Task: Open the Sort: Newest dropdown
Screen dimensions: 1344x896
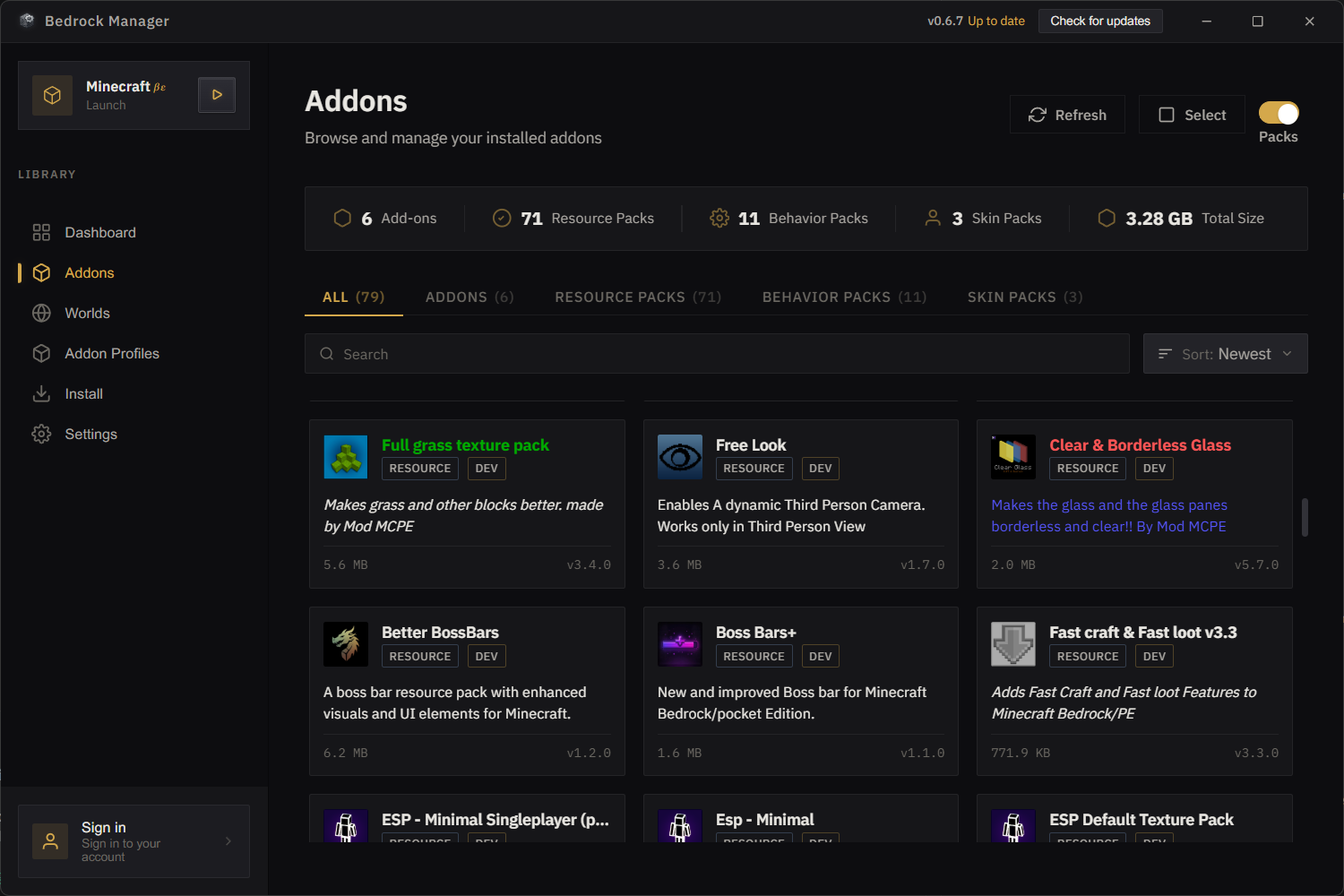Action: click(1225, 353)
